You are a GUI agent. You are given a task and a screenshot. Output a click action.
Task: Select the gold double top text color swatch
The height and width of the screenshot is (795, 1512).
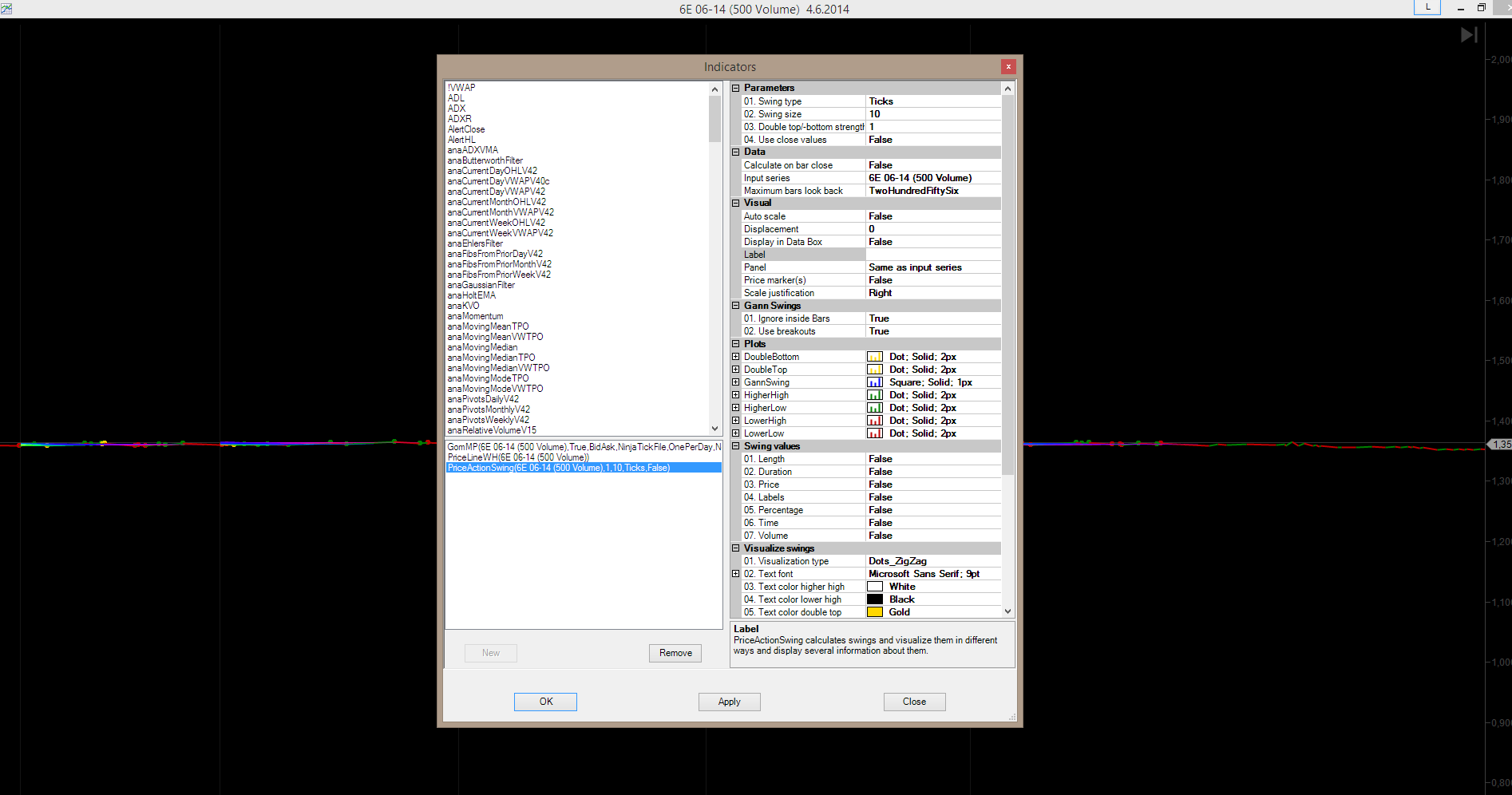click(x=875, y=612)
